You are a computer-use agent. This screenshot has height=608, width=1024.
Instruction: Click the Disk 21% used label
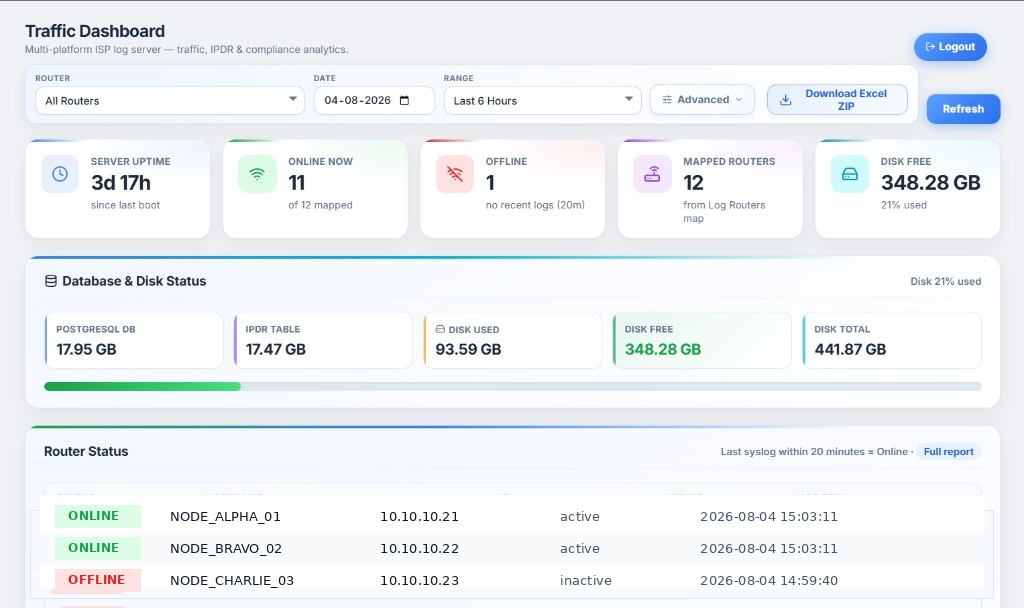pyautogui.click(x=946, y=281)
